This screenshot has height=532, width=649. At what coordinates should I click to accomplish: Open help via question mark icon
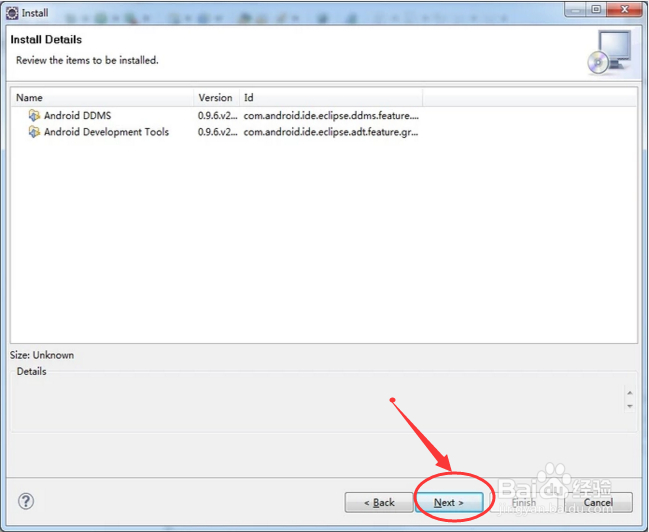pos(26,501)
